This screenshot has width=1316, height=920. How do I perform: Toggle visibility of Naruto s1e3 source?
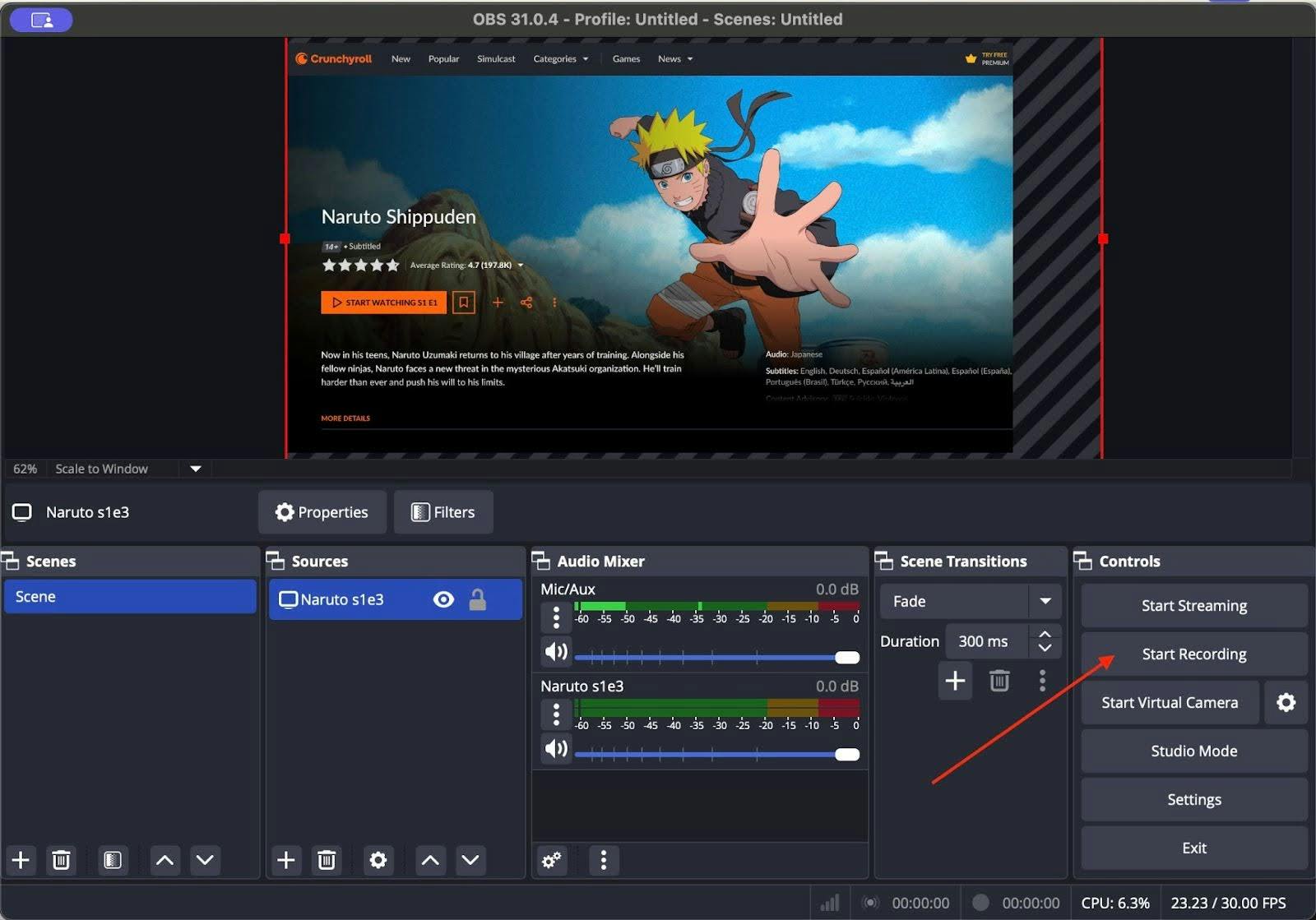tap(443, 599)
